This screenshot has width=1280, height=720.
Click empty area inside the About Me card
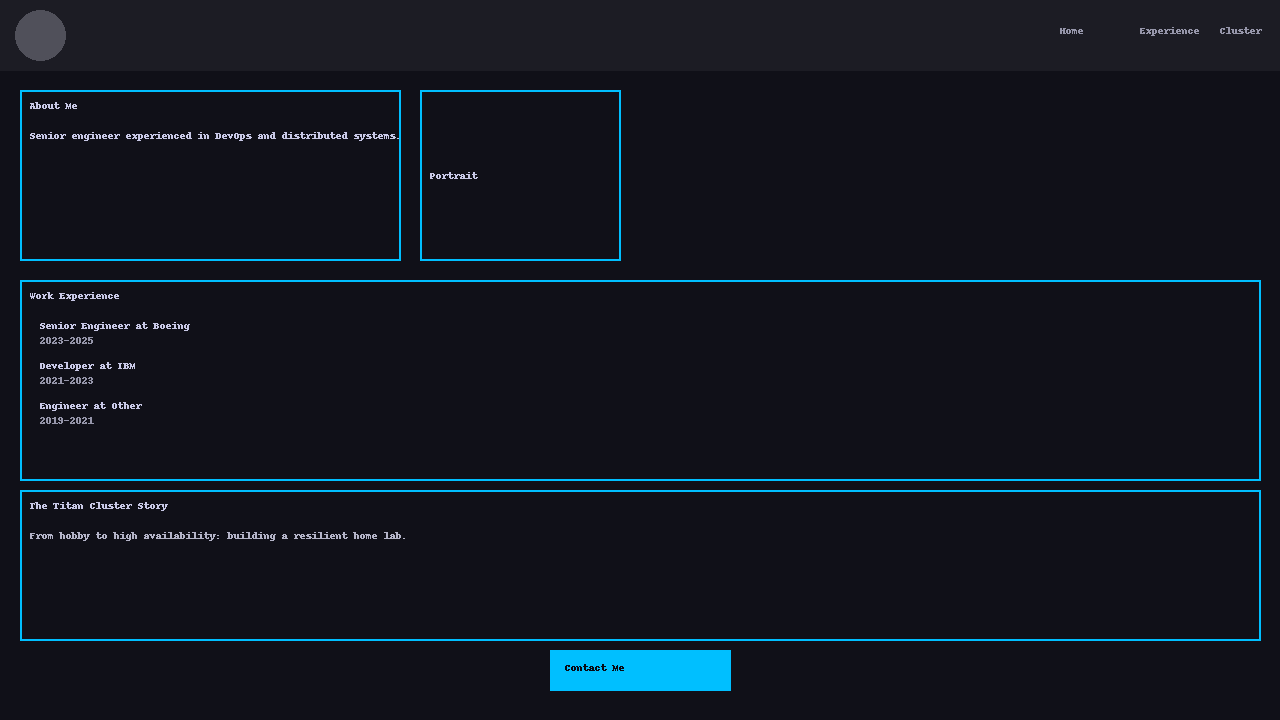[210, 210]
